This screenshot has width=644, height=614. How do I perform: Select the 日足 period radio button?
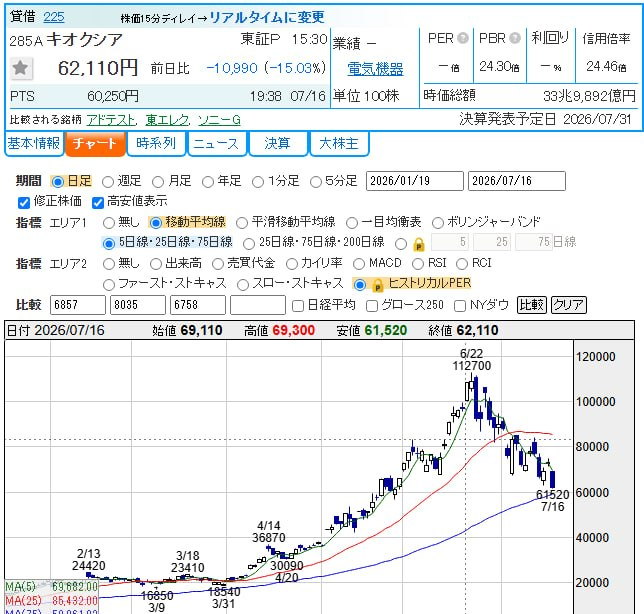(58, 182)
